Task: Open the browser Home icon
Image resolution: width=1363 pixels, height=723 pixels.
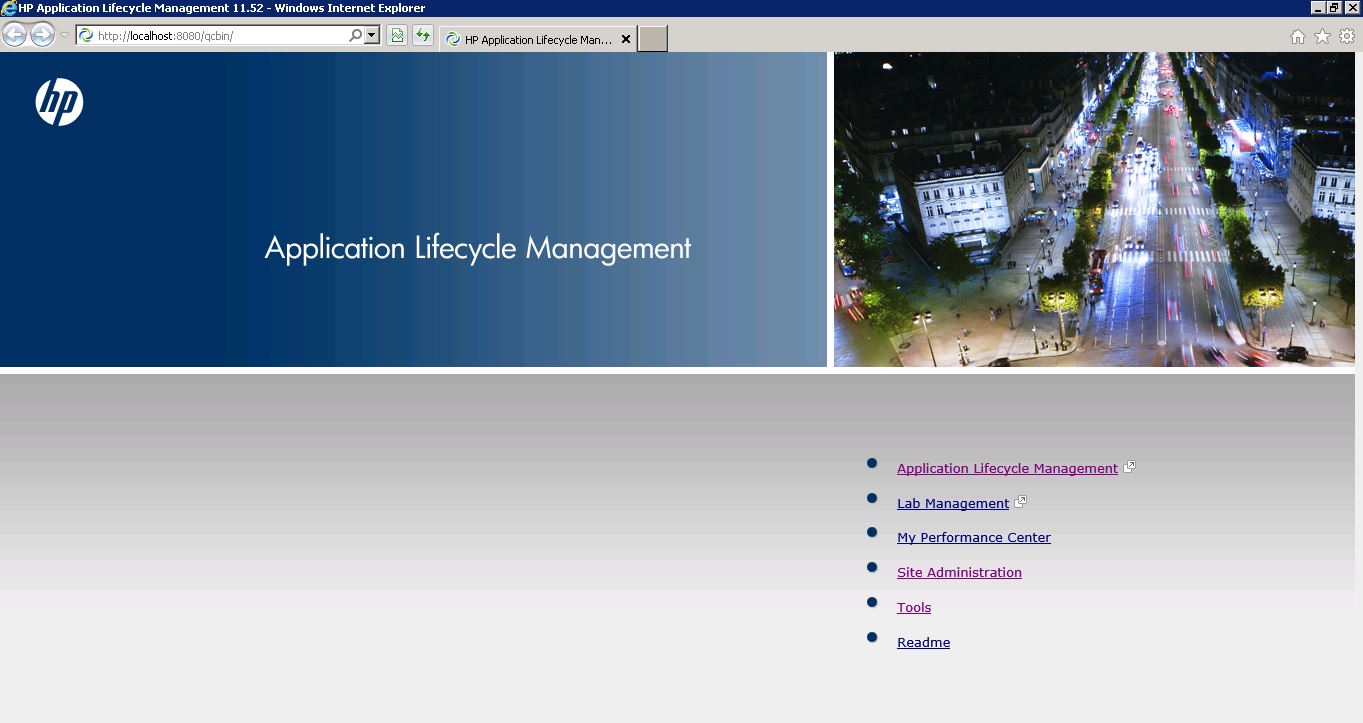Action: [1297, 37]
